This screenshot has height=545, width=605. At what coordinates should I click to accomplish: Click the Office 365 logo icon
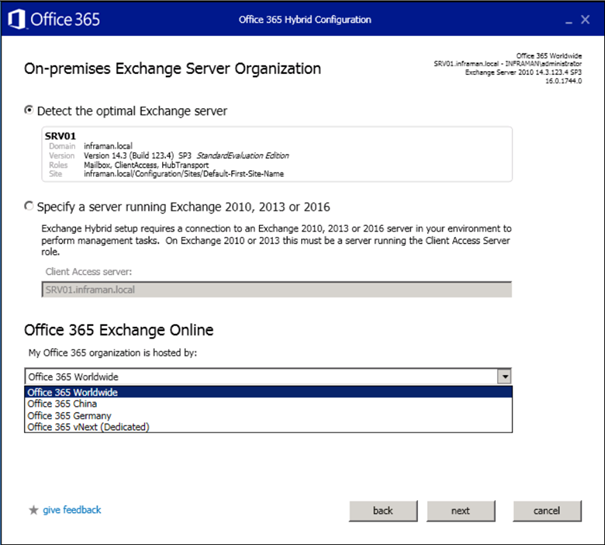coord(16,19)
